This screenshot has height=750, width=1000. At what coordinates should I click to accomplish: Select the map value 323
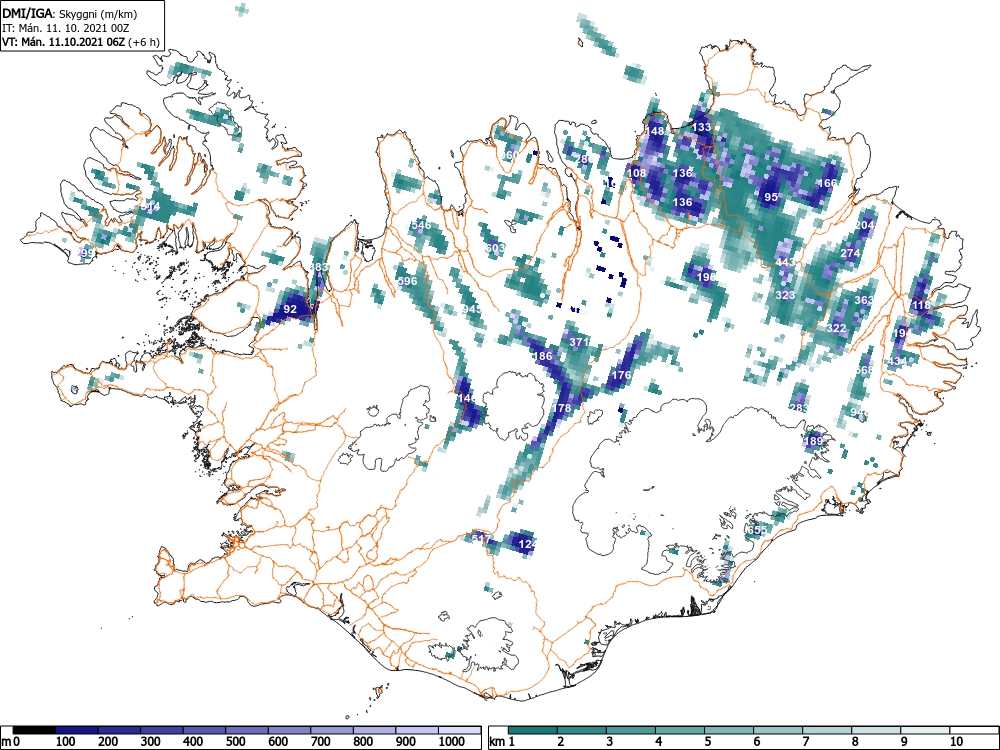click(x=786, y=295)
